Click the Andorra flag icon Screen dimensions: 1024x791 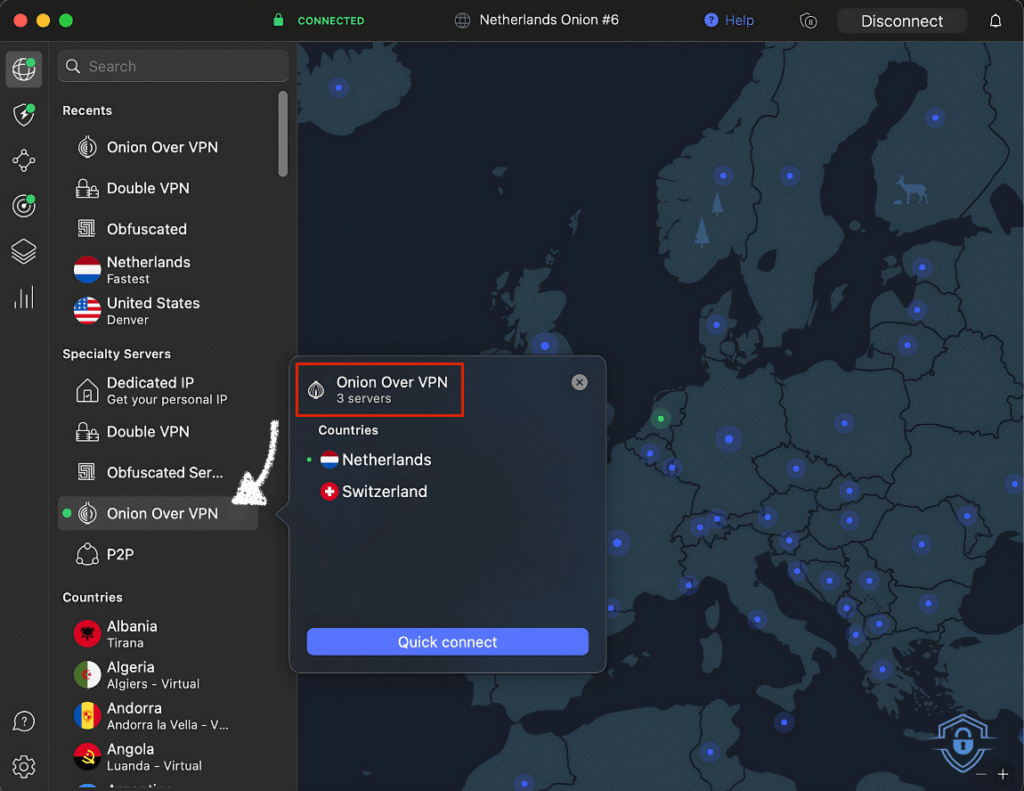(x=87, y=716)
